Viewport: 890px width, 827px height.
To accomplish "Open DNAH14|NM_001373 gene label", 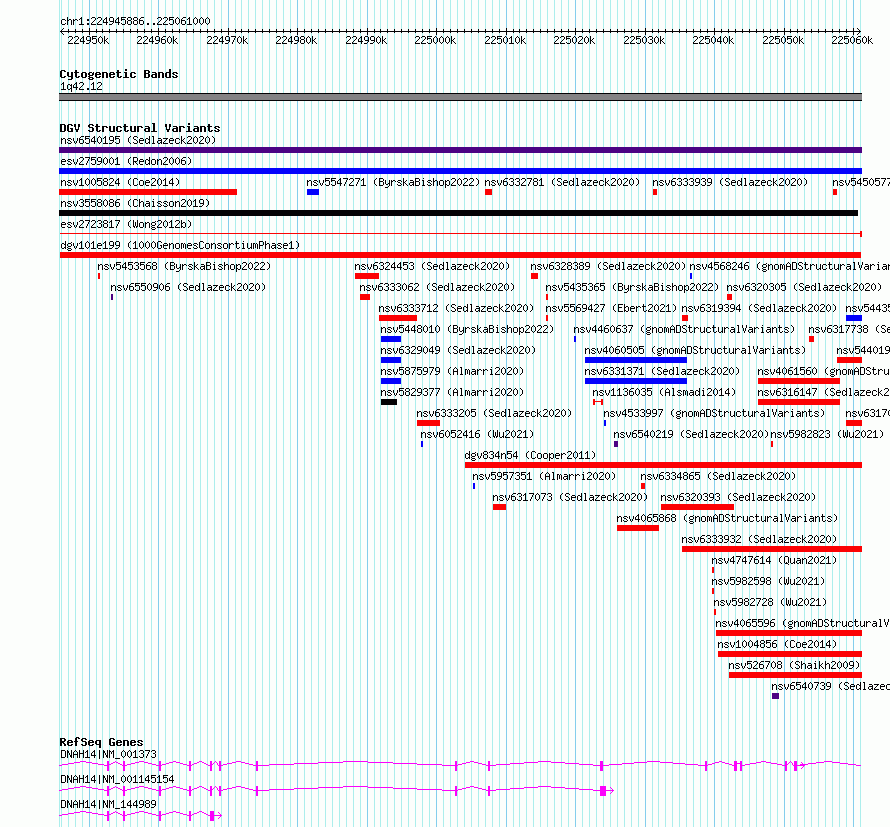I will (x=108, y=754).
